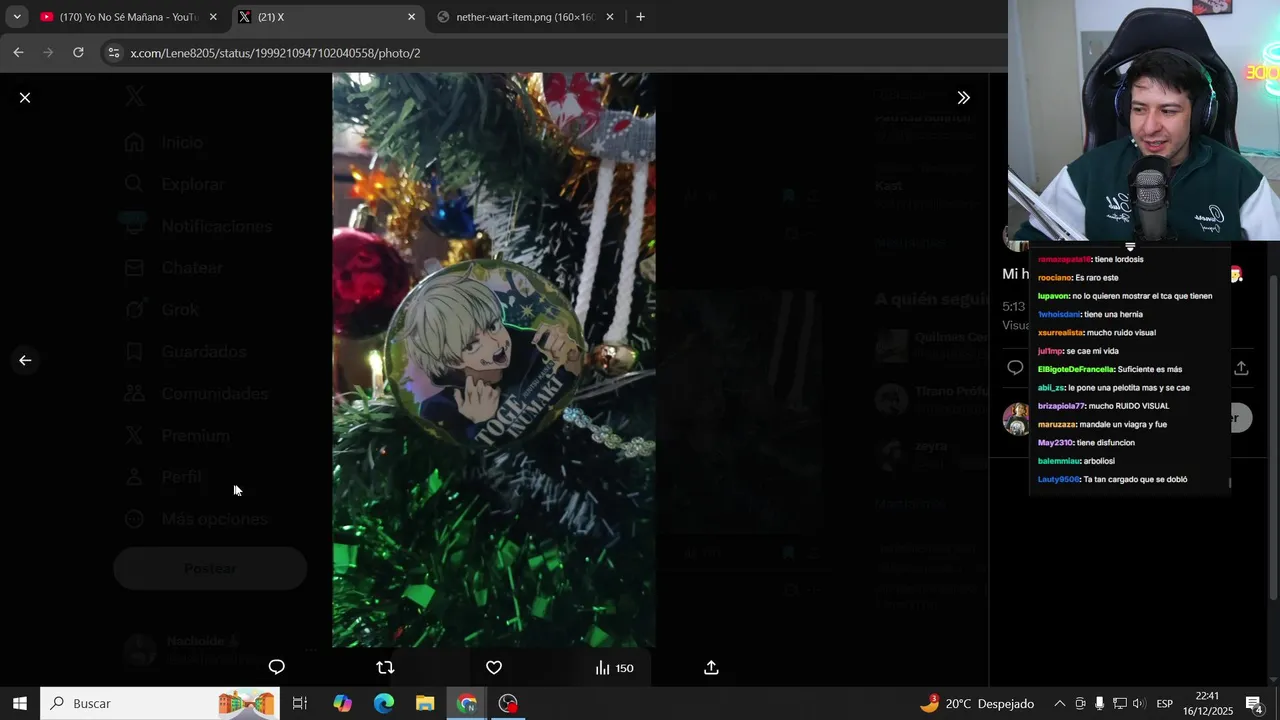Click the handle at top of chat overlay

(x=1130, y=246)
